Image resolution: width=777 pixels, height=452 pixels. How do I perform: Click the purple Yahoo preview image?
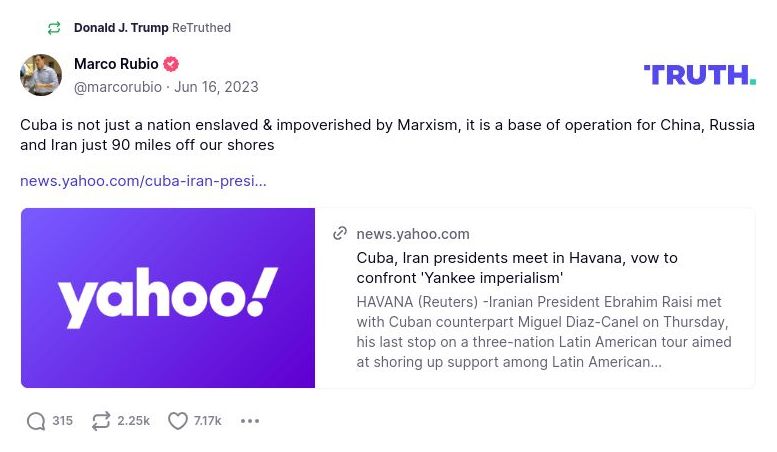pos(168,298)
